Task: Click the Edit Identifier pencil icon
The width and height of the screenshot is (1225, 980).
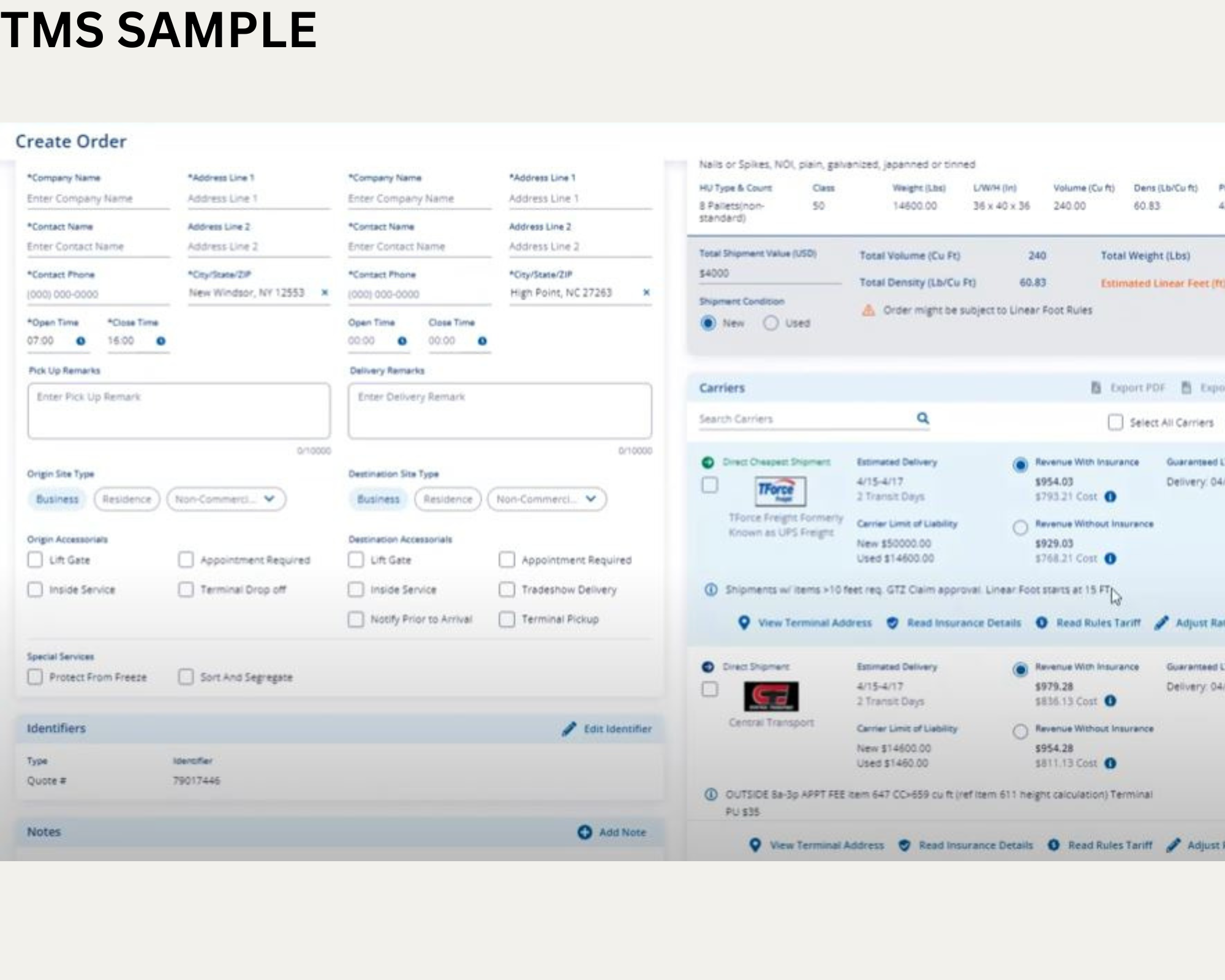Action: (569, 728)
